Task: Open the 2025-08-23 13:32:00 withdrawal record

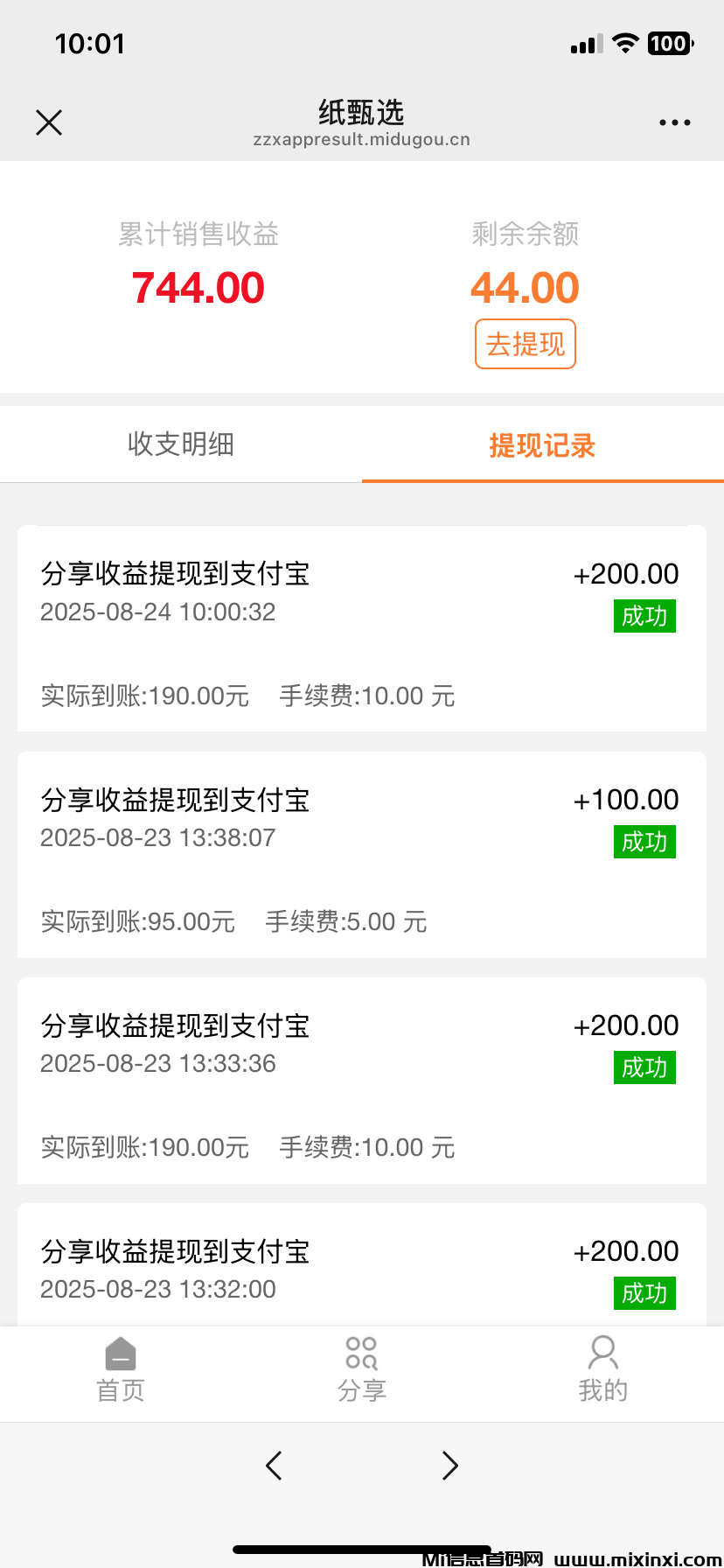Action: (x=361, y=1269)
